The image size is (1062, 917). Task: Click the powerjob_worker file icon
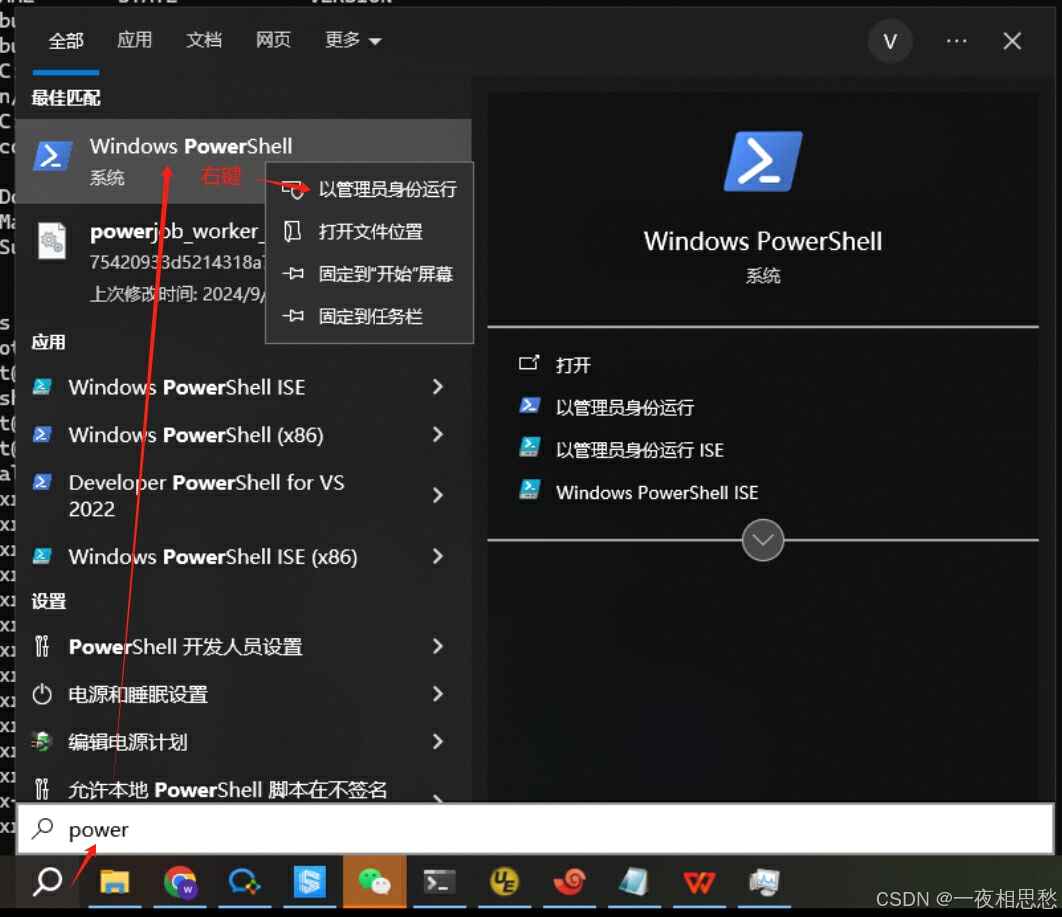coord(52,241)
